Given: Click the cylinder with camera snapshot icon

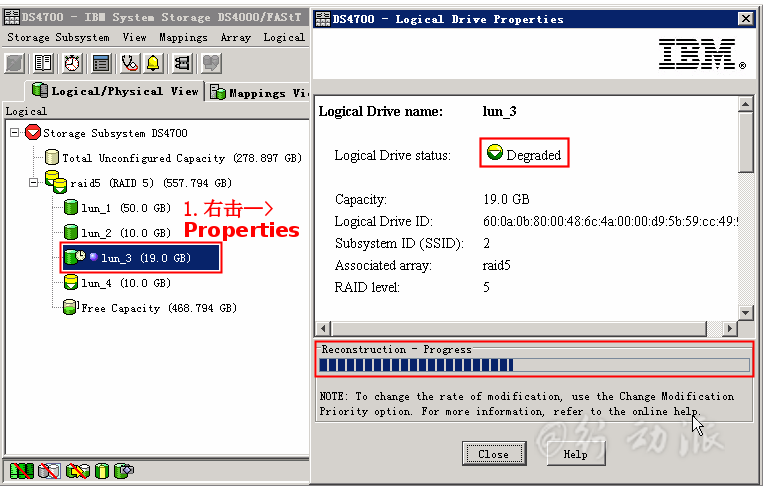Looking at the screenshot, I should click(124, 470).
